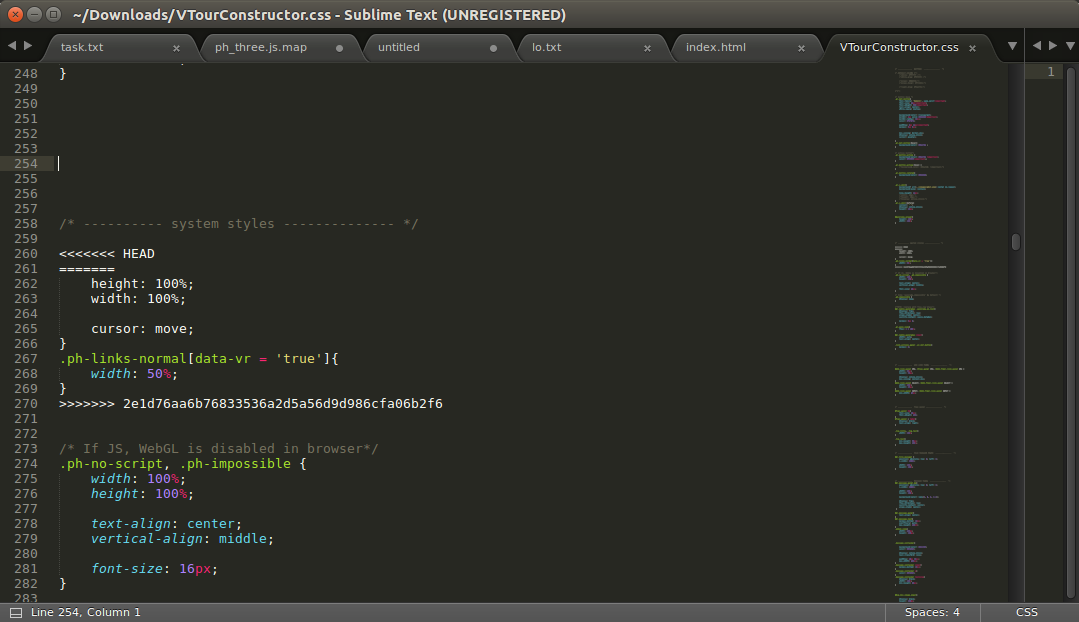The image size is (1079, 622).
Task: Close the Sublime Text window
Action: coord(14,14)
